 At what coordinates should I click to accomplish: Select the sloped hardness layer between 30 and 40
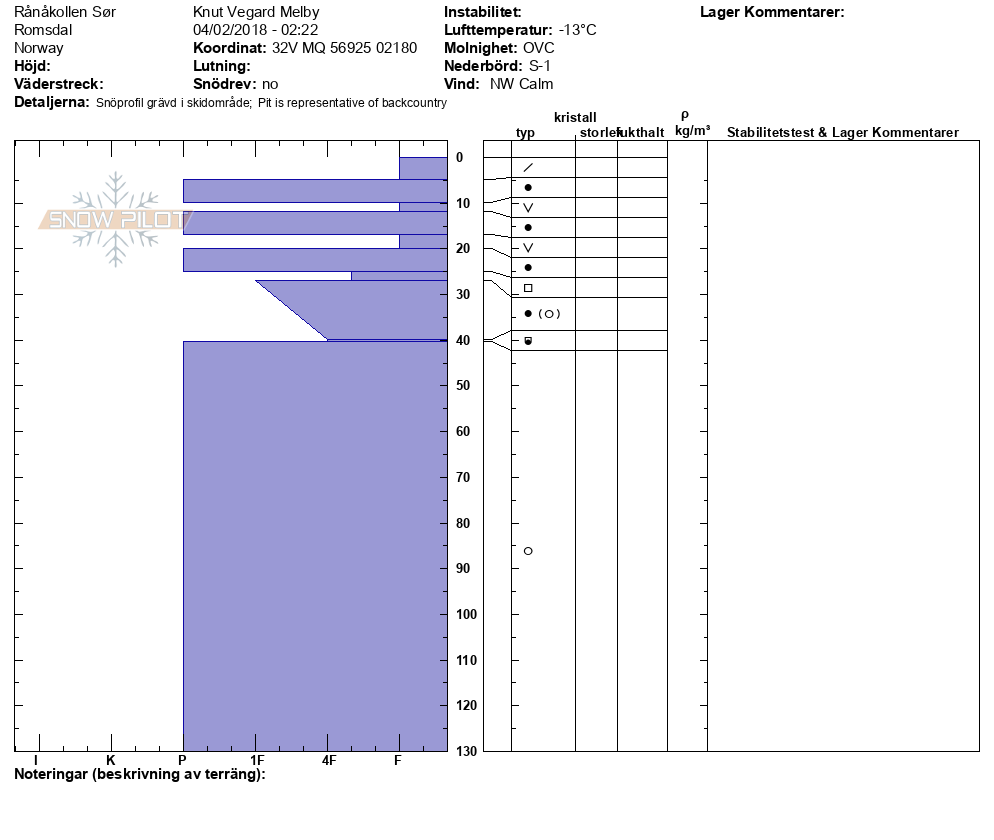click(351, 310)
